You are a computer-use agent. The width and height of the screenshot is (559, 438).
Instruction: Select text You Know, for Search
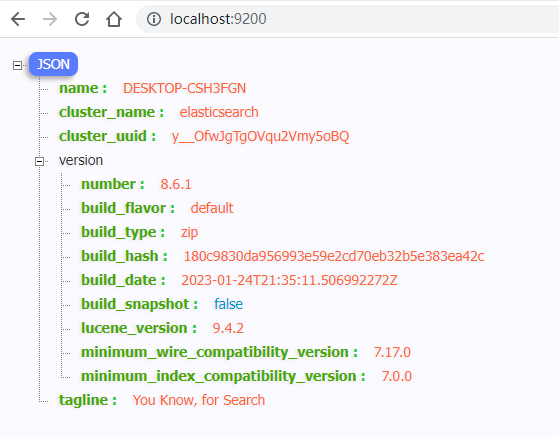199,400
